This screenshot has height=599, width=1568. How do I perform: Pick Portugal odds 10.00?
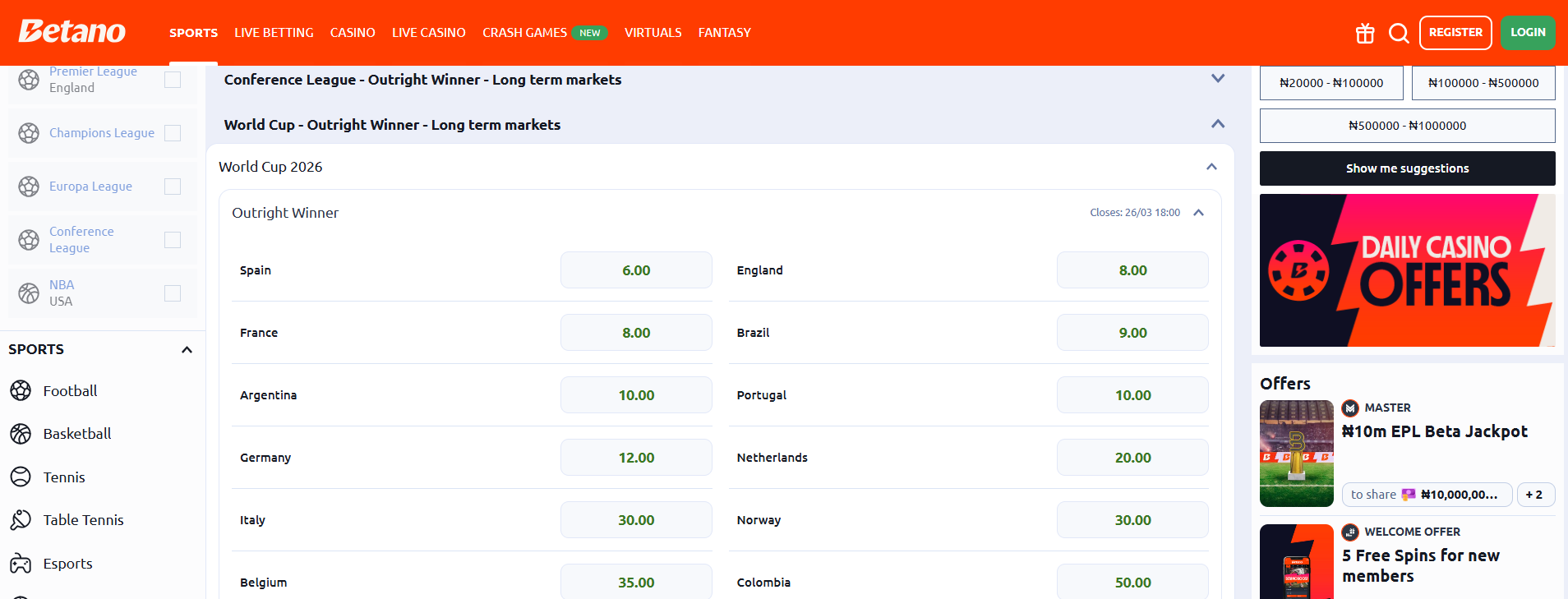pos(1132,395)
